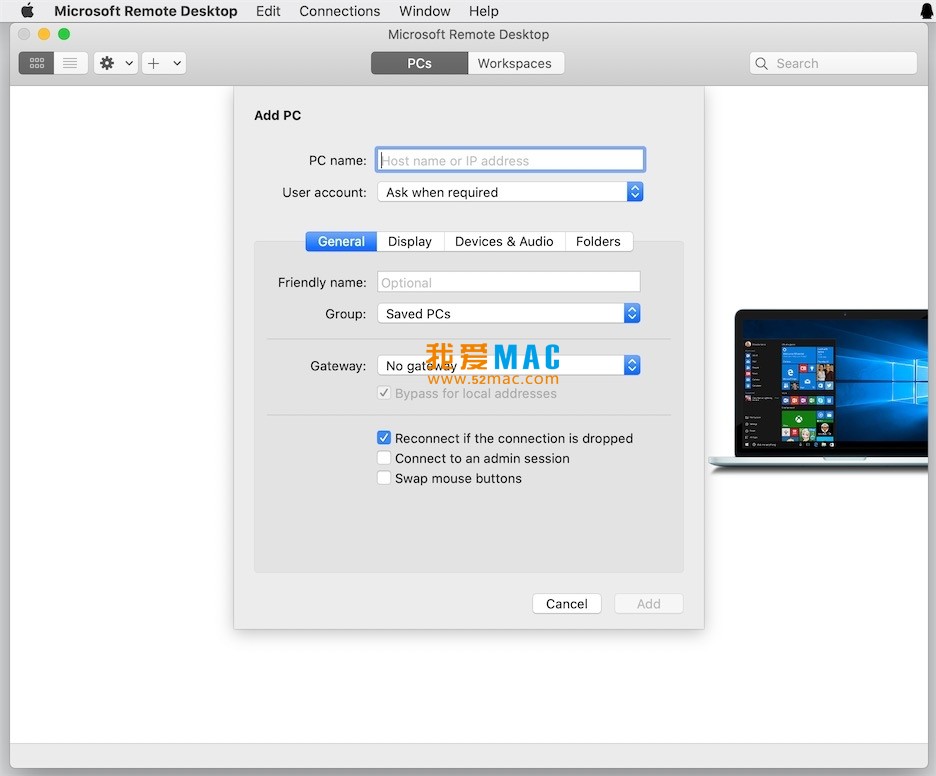The width and height of the screenshot is (936, 776).
Task: Click the Windows laptop preview image
Action: [821, 390]
